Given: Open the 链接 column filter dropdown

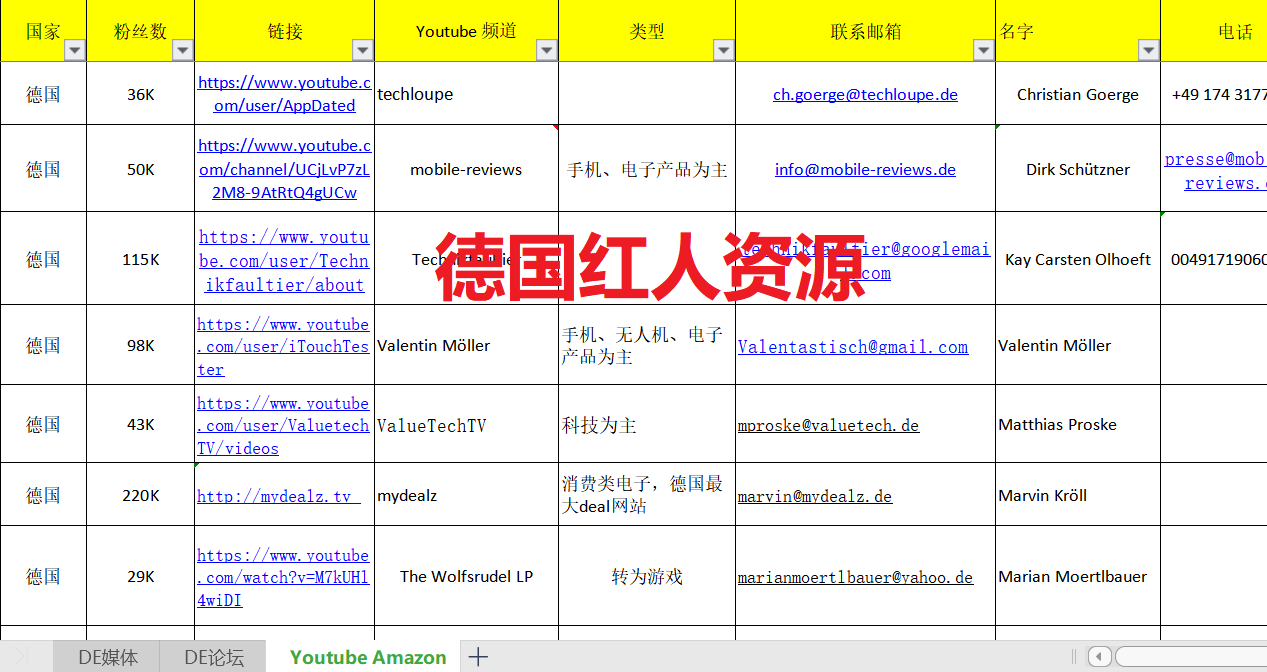Looking at the screenshot, I should (x=363, y=50).
